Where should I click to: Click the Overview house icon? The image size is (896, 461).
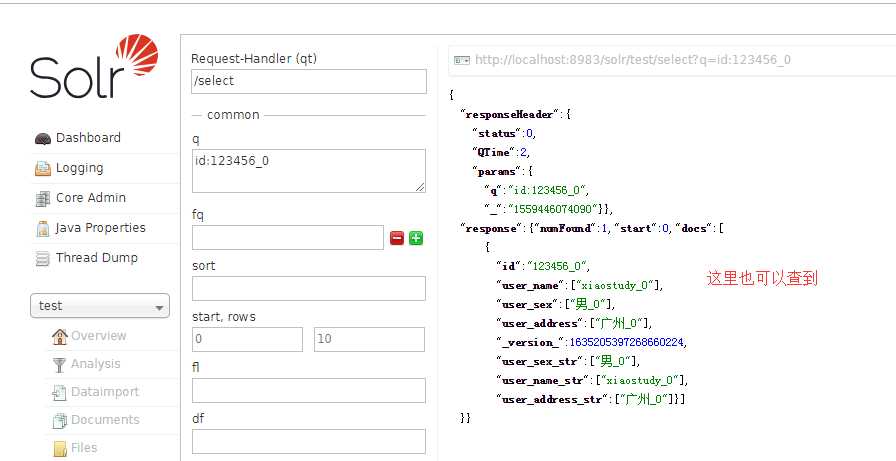[x=59, y=336]
